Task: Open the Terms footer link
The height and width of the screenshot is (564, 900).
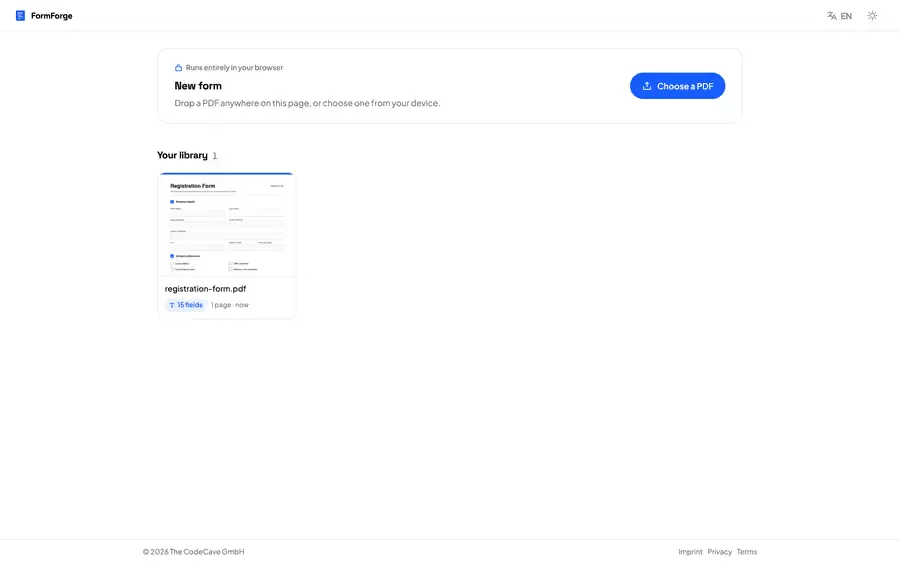Action: tap(747, 552)
